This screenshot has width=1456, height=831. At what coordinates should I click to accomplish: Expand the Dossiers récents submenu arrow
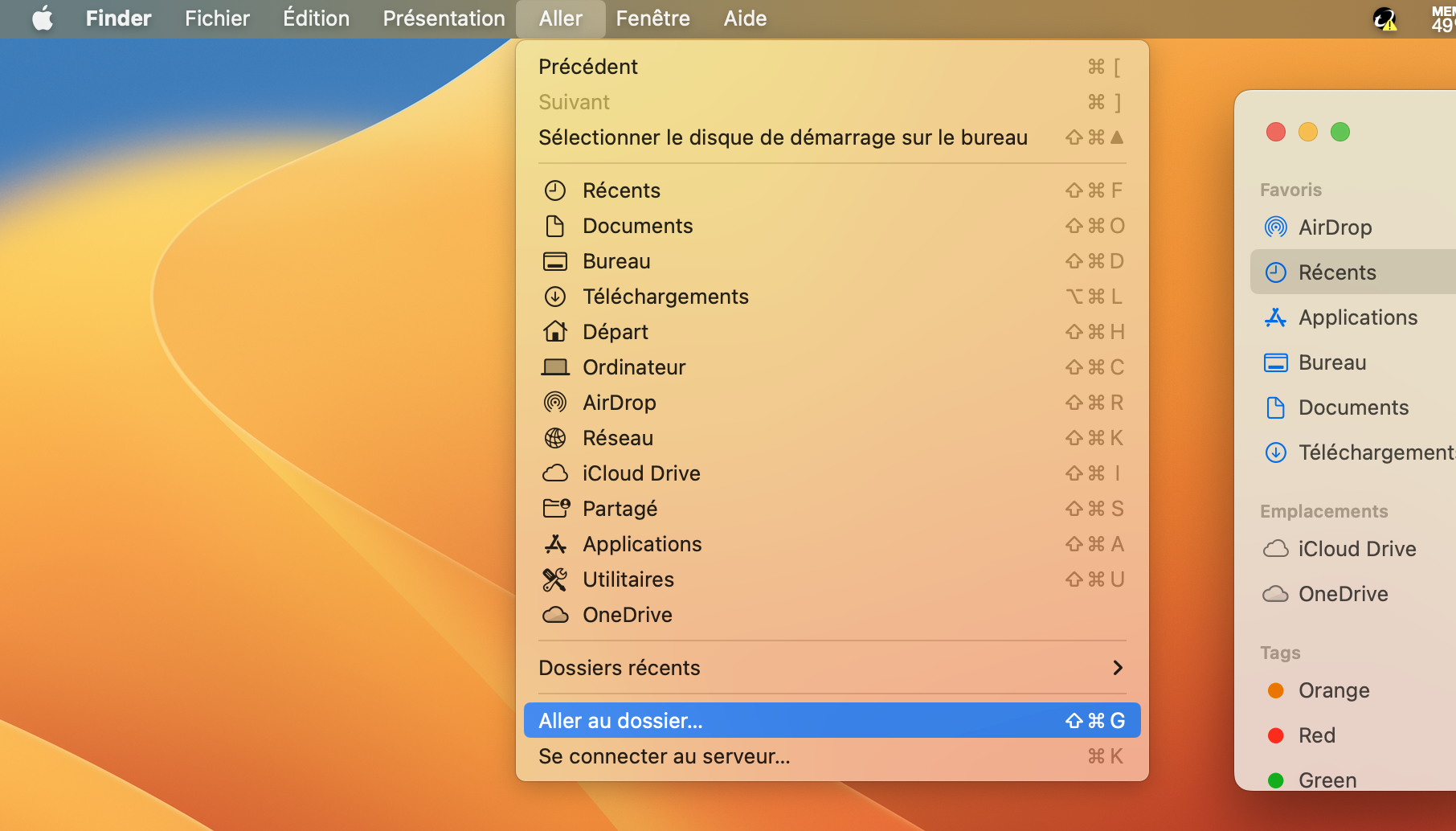(x=1117, y=668)
